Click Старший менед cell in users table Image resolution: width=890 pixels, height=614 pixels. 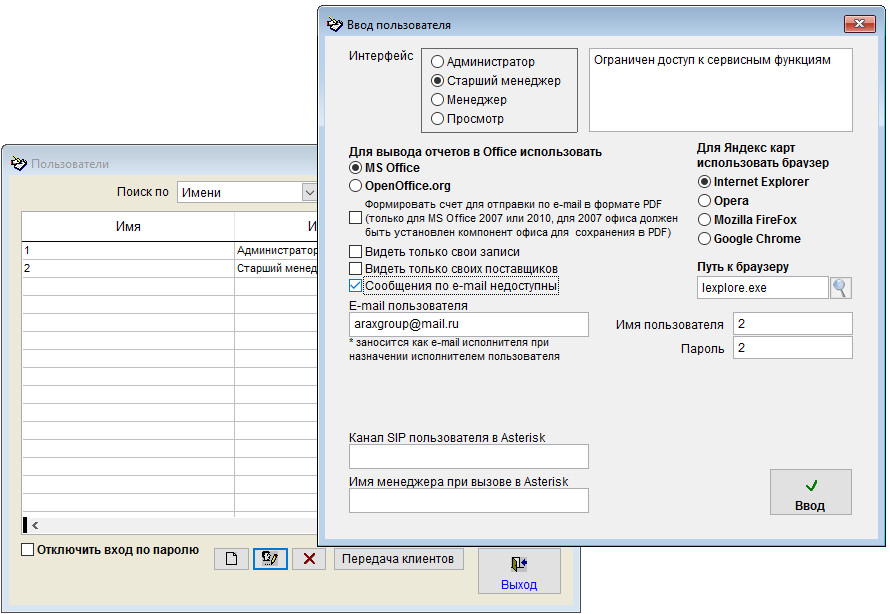(x=276, y=268)
